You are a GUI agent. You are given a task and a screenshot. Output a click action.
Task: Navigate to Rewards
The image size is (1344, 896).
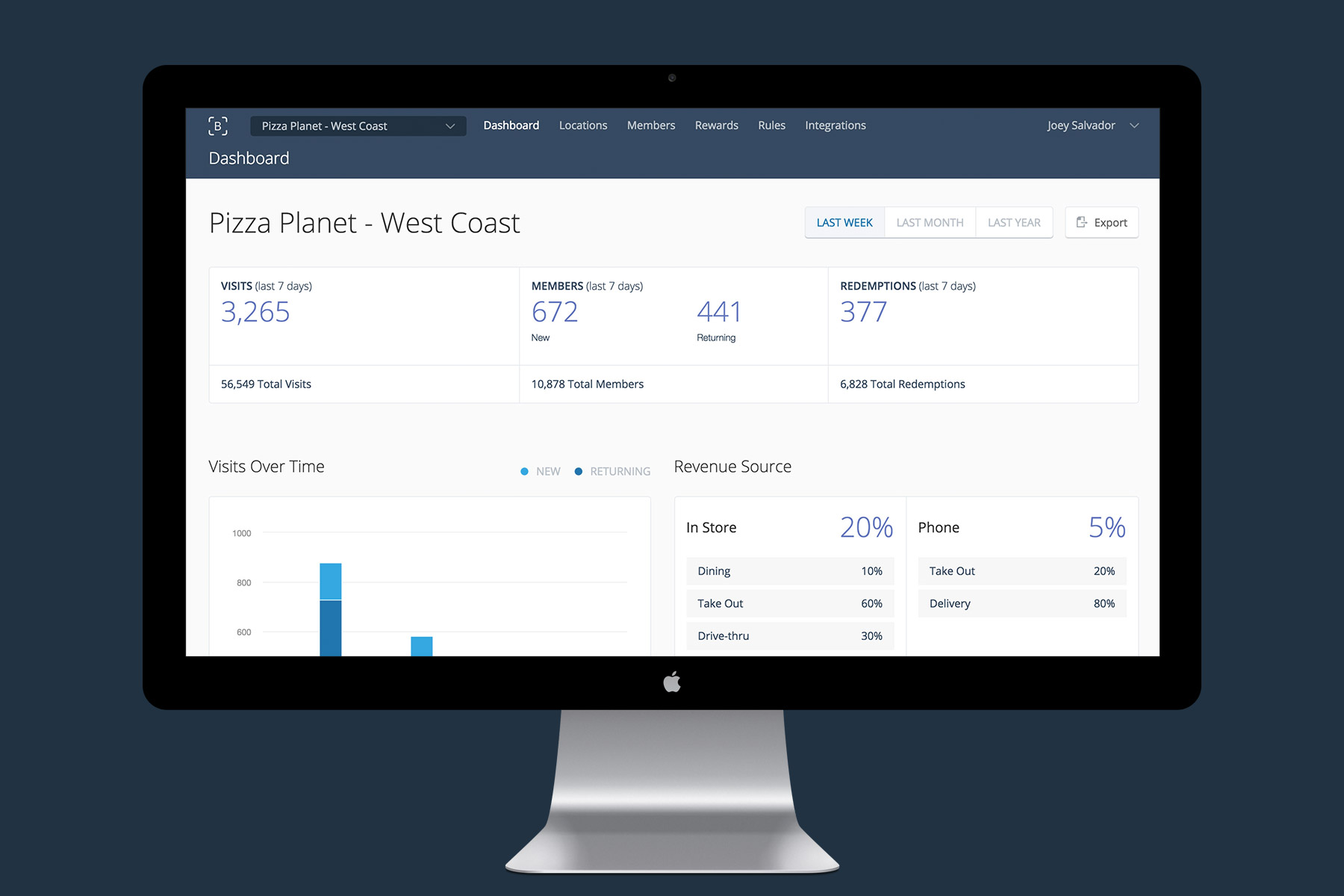(x=717, y=125)
